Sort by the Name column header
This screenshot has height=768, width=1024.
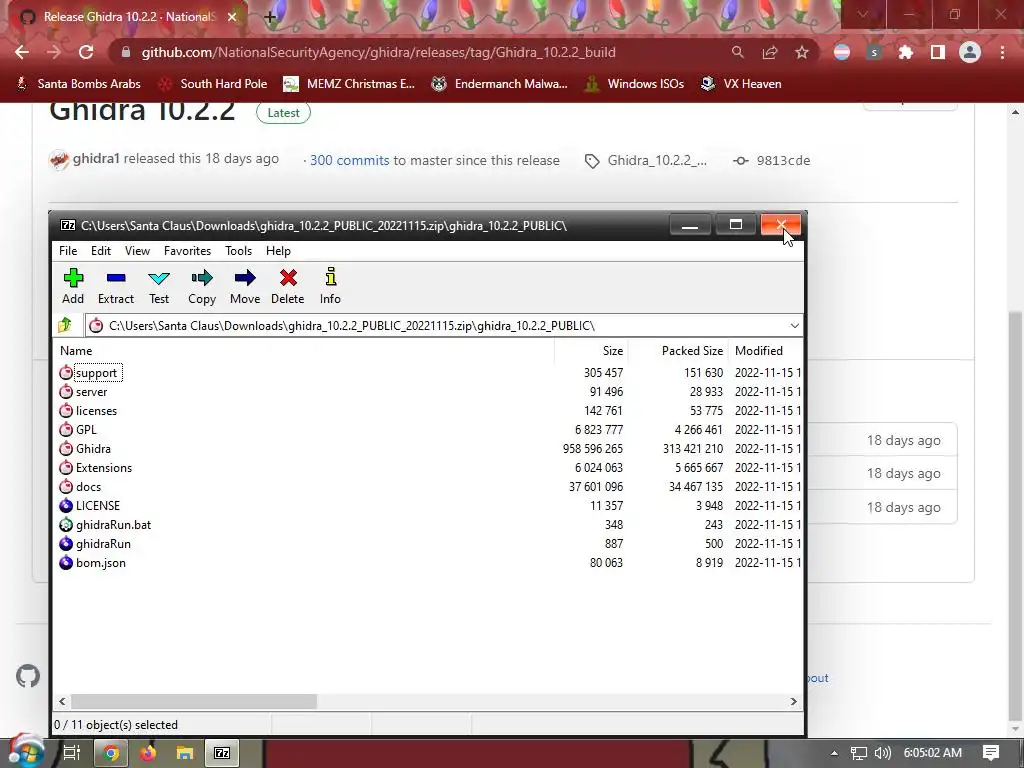point(305,351)
